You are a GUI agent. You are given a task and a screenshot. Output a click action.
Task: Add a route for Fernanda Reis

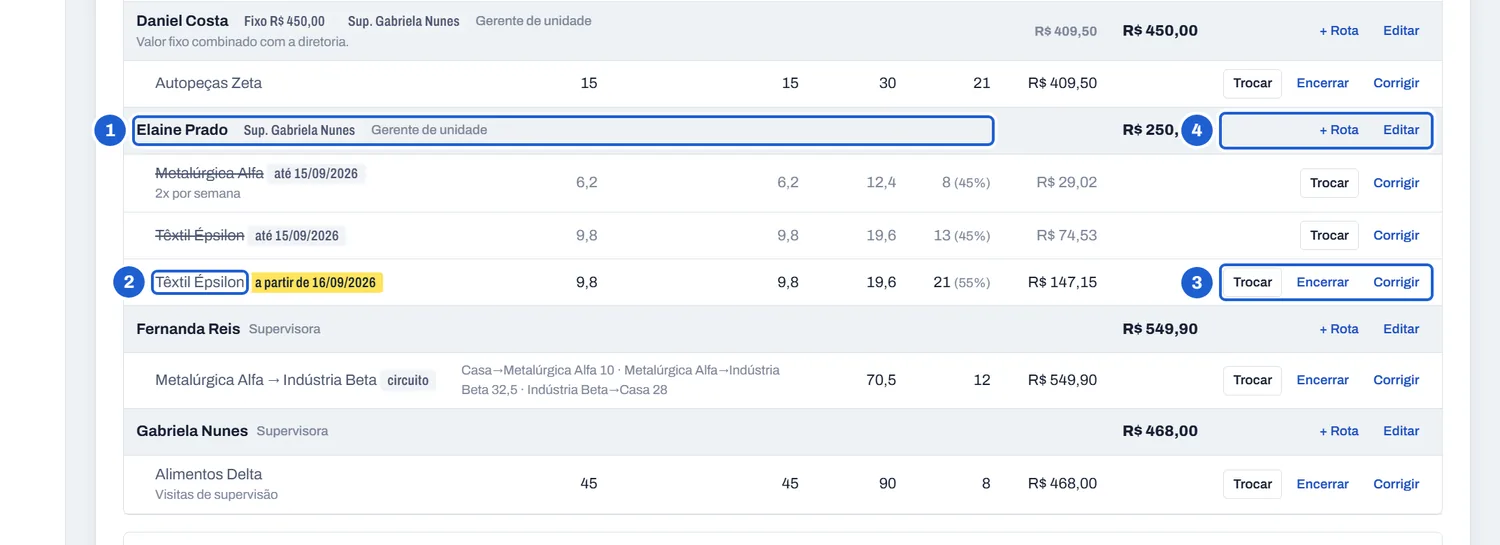[x=1339, y=329]
